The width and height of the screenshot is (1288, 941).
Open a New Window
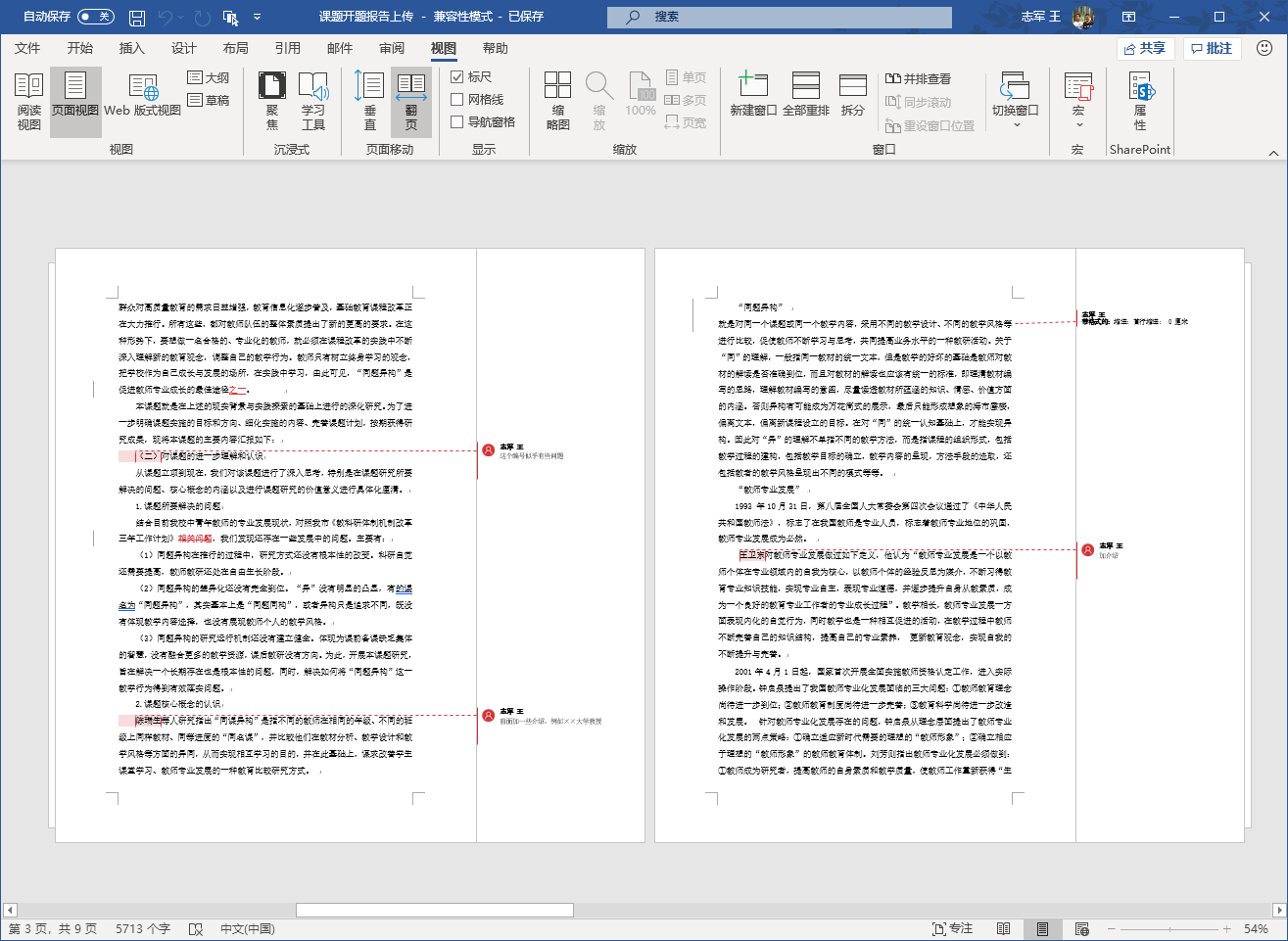pyautogui.click(x=753, y=95)
